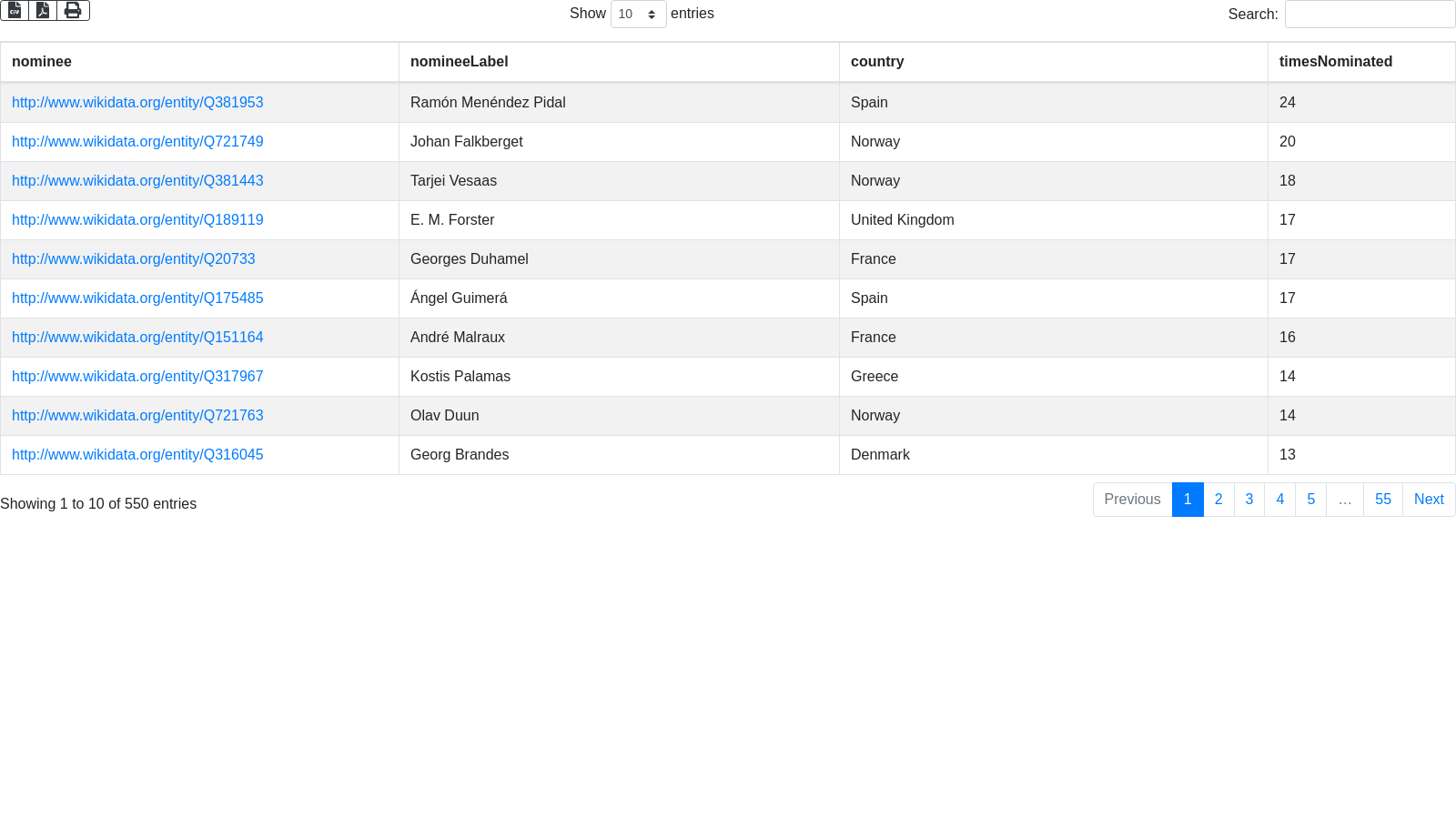
Task: Export table as CSV file
Action: pyautogui.click(x=15, y=10)
